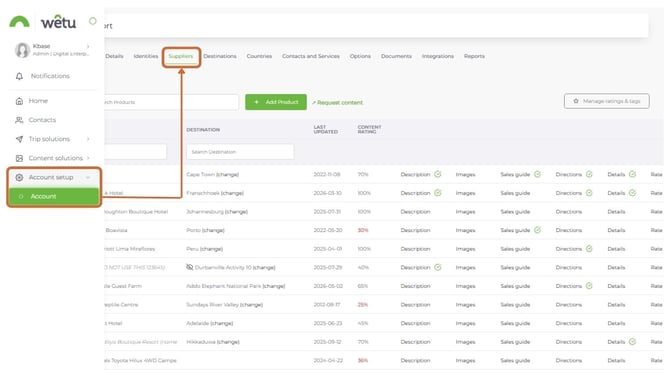The image size is (670, 373).
Task: Open Notifications bell icon
Action: (19, 76)
